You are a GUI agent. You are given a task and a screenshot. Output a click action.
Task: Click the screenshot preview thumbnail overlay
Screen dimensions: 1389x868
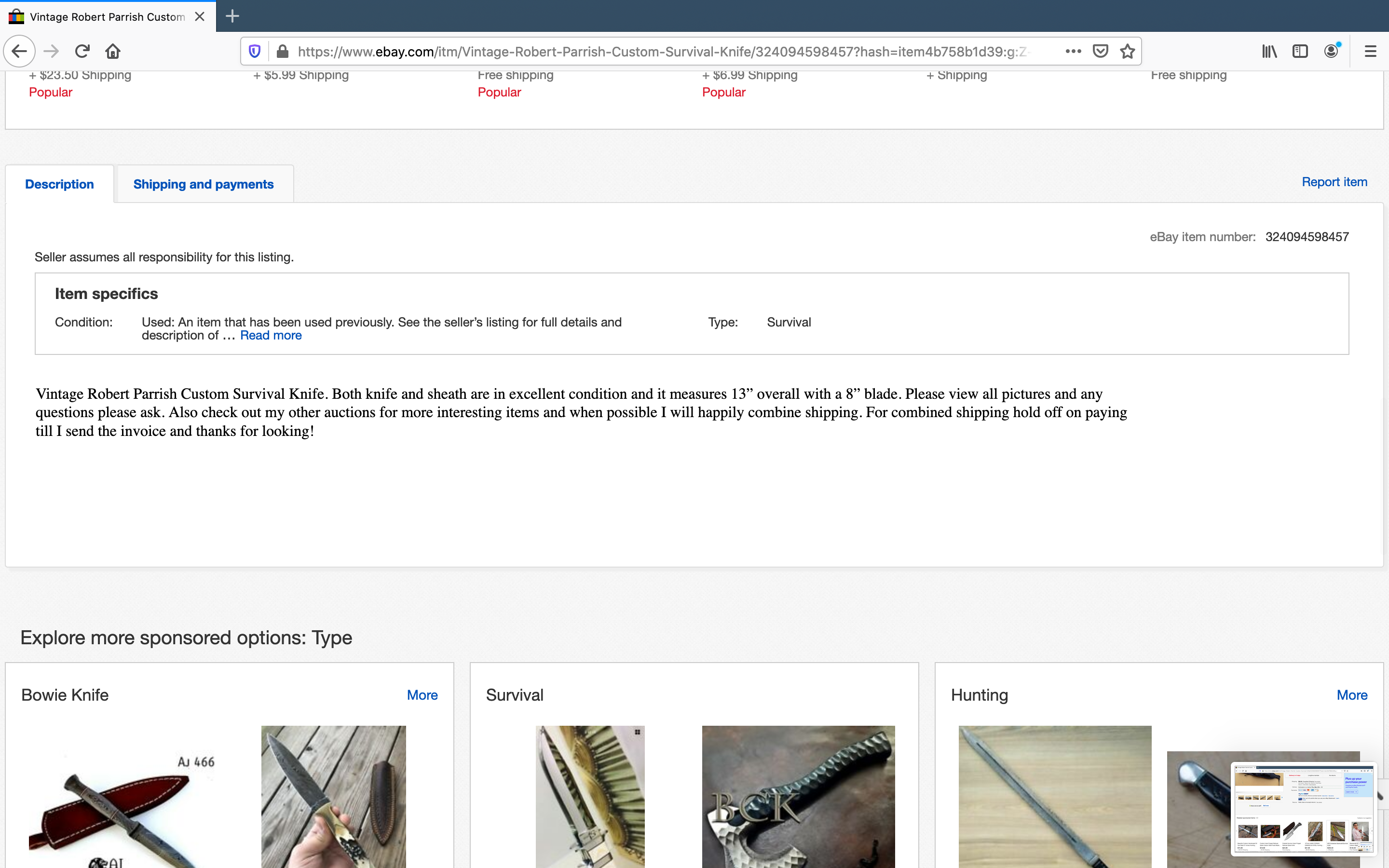[1304, 808]
